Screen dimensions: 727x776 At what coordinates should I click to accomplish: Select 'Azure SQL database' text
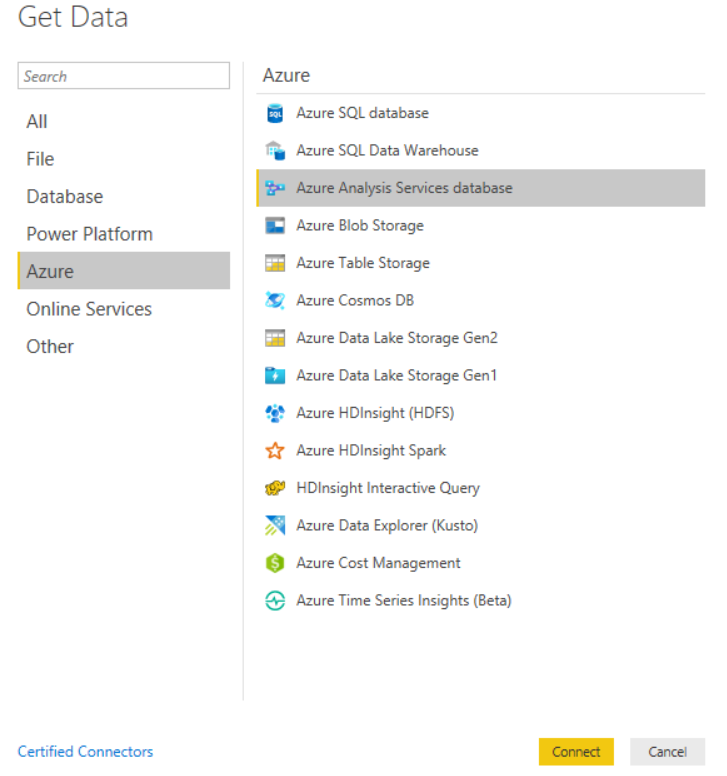tap(362, 113)
